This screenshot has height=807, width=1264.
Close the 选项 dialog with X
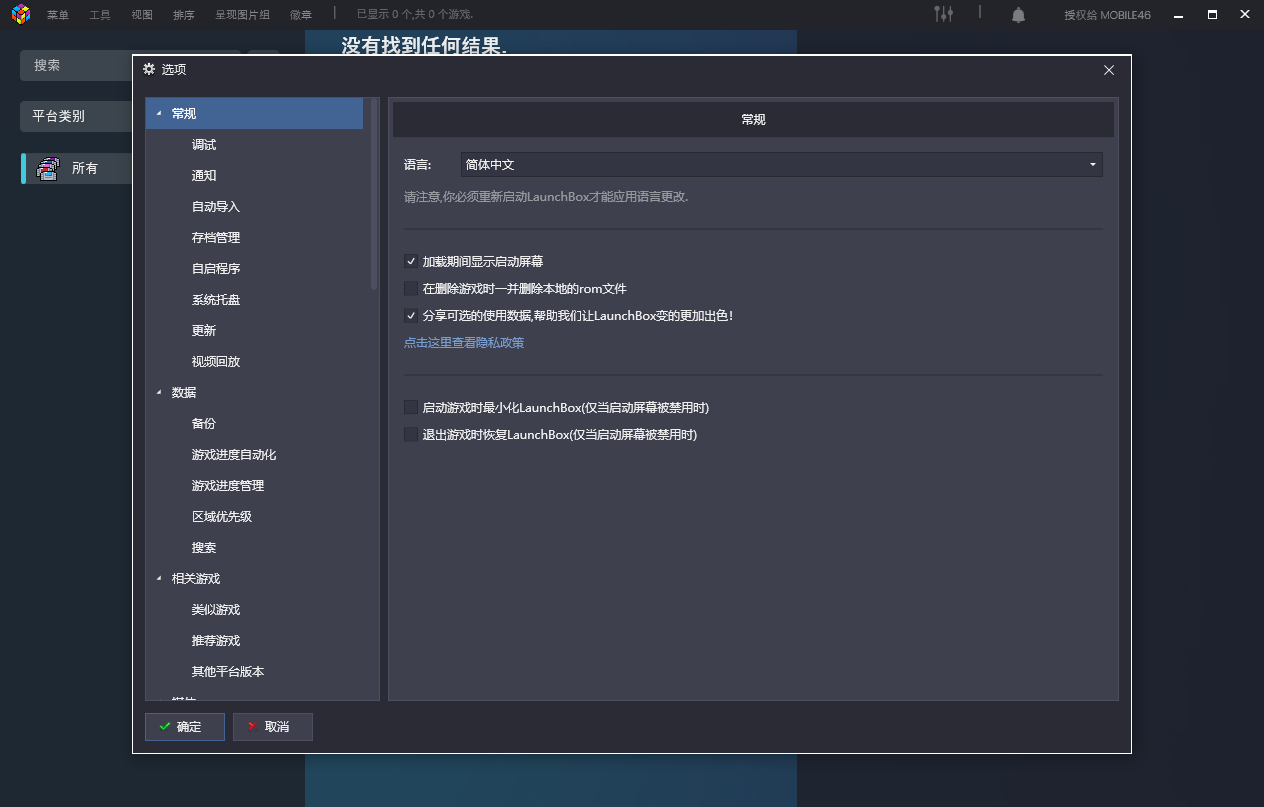[x=1109, y=70]
